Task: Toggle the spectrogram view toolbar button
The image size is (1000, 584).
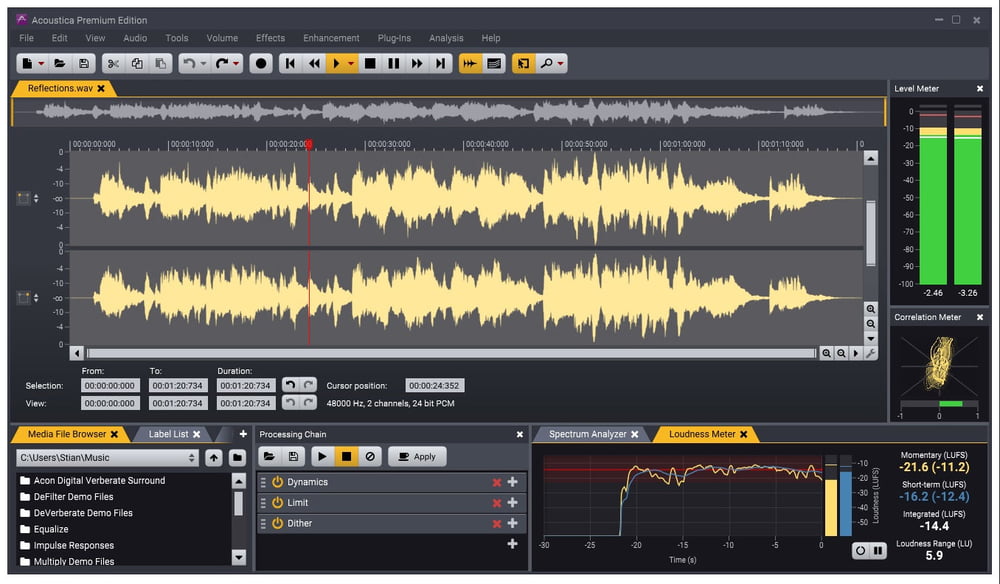Action: [x=494, y=63]
